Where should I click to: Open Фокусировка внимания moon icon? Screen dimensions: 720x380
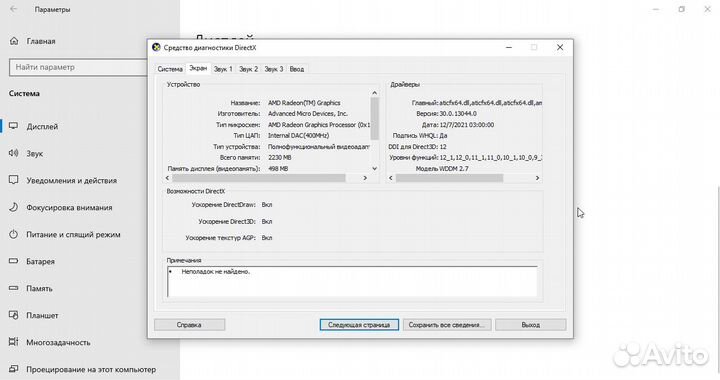click(14, 207)
